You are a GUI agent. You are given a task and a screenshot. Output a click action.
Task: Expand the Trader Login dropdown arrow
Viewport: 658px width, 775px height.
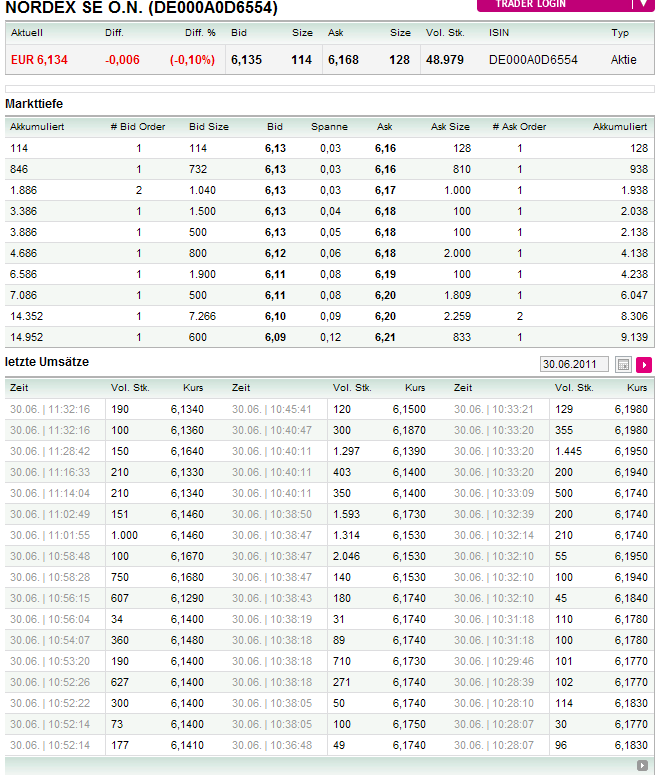[644, 4]
